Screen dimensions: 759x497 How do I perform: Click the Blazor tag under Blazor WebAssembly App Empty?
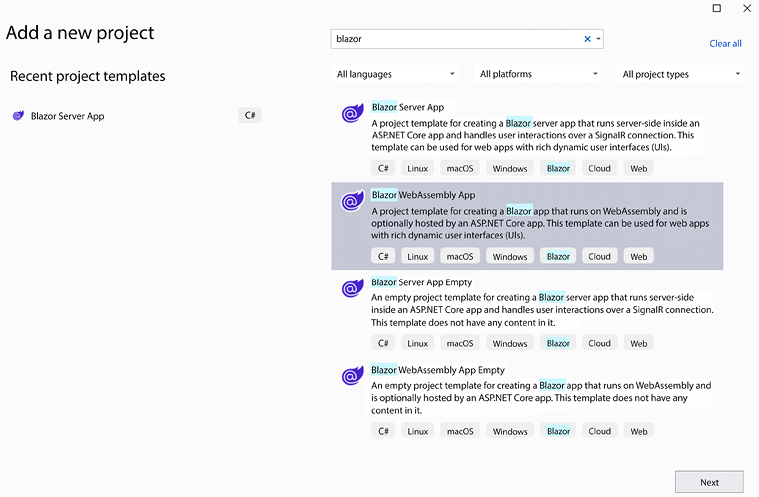click(558, 431)
